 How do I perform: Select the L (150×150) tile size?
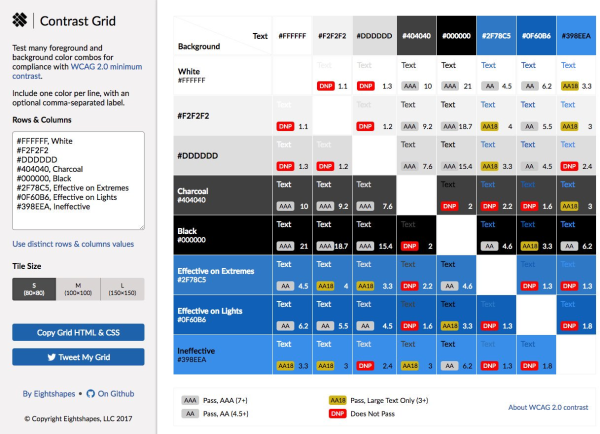[122, 289]
